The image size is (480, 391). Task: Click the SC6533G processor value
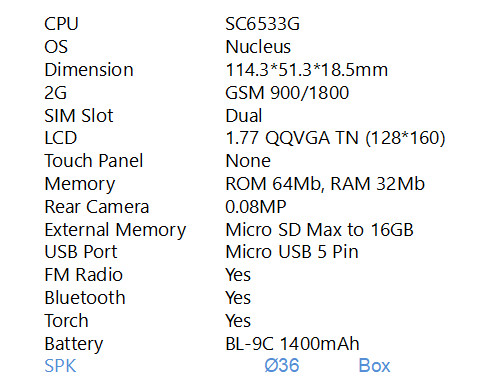[x=262, y=24]
